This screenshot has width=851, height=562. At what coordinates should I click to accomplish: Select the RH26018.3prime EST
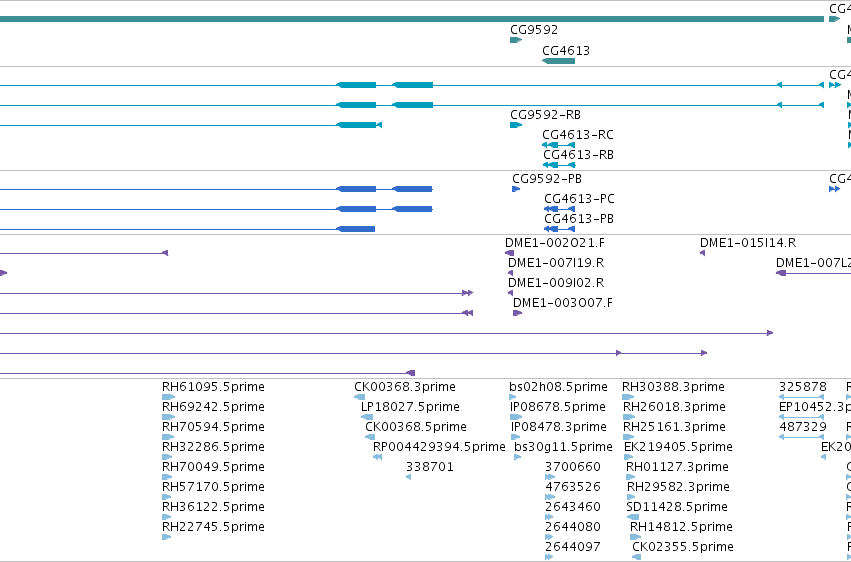(x=629, y=417)
